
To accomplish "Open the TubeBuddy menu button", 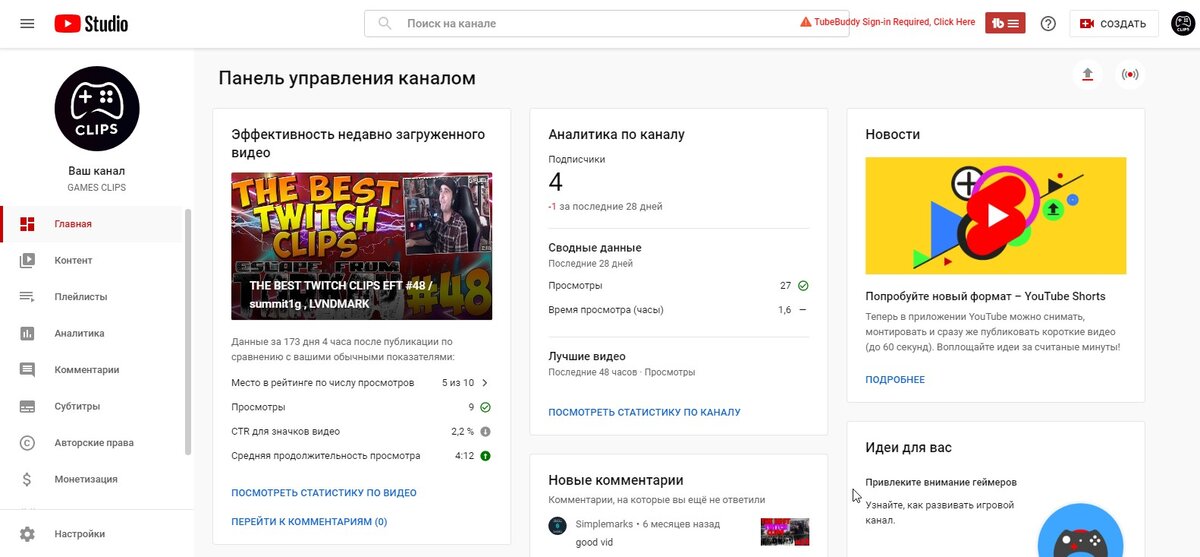I will (x=1005, y=23).
